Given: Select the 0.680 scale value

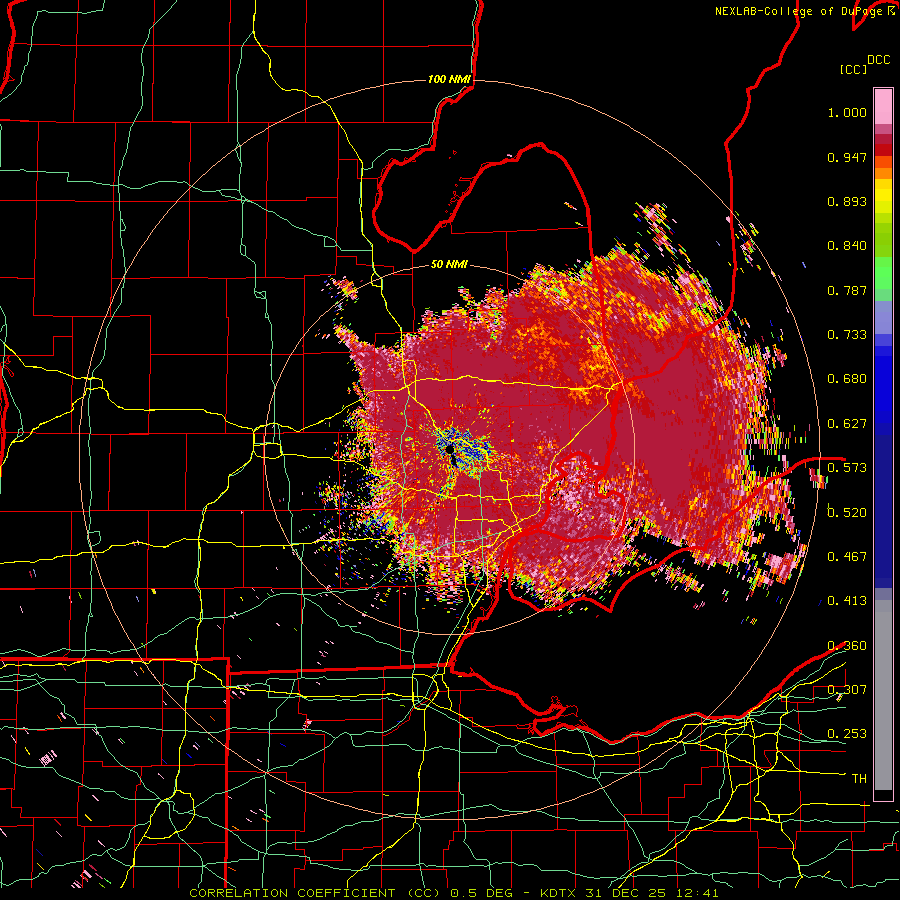Looking at the screenshot, I should [847, 379].
